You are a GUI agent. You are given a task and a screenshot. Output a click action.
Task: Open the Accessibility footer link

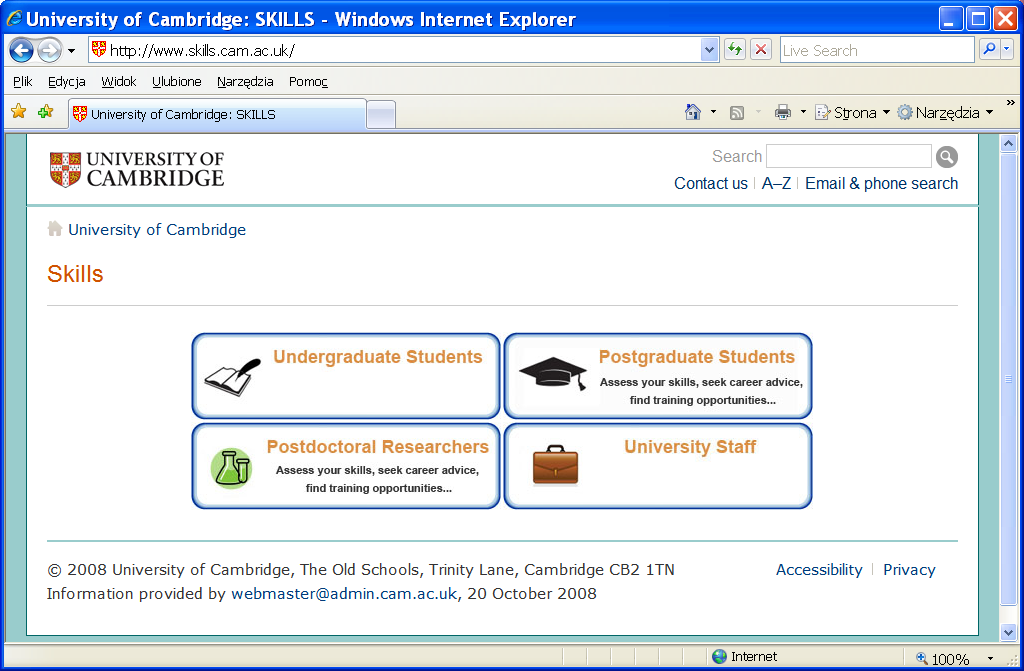pos(819,570)
